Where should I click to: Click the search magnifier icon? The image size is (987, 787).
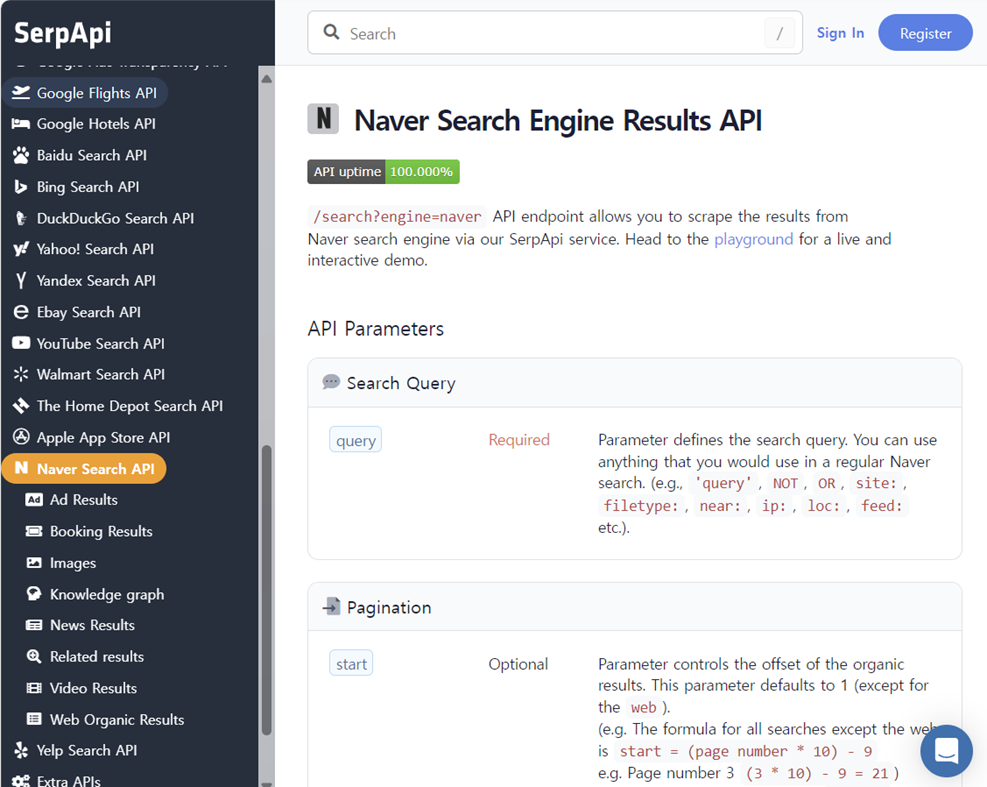(331, 32)
